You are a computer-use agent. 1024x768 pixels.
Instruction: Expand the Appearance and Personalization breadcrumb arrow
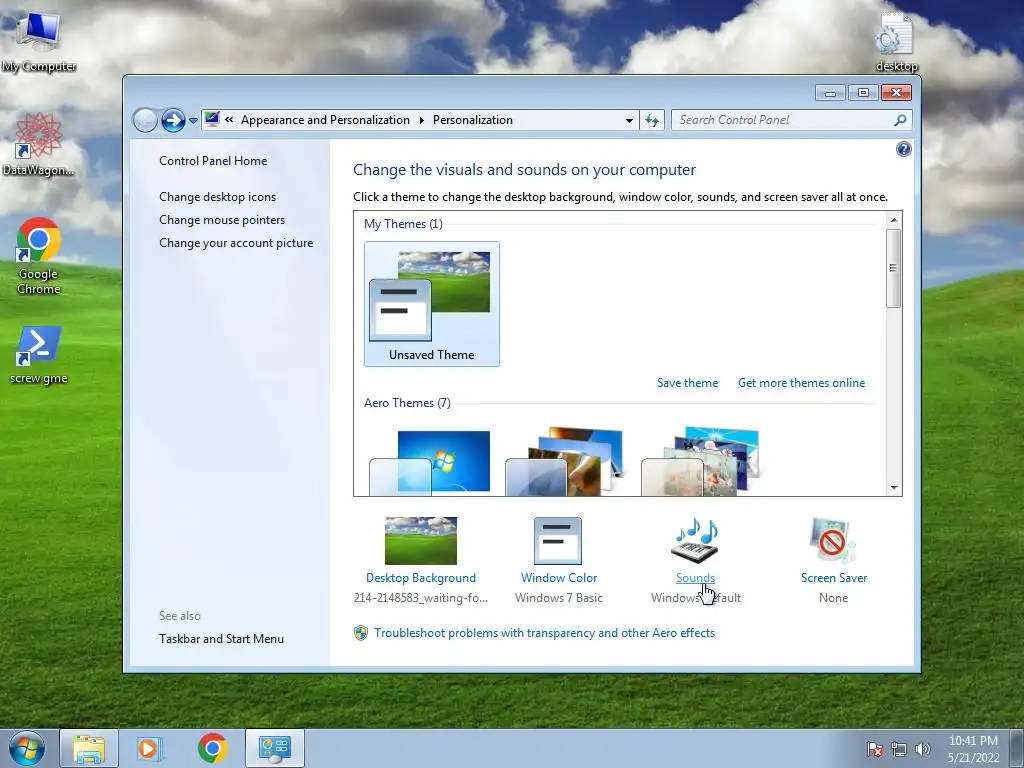pos(421,120)
